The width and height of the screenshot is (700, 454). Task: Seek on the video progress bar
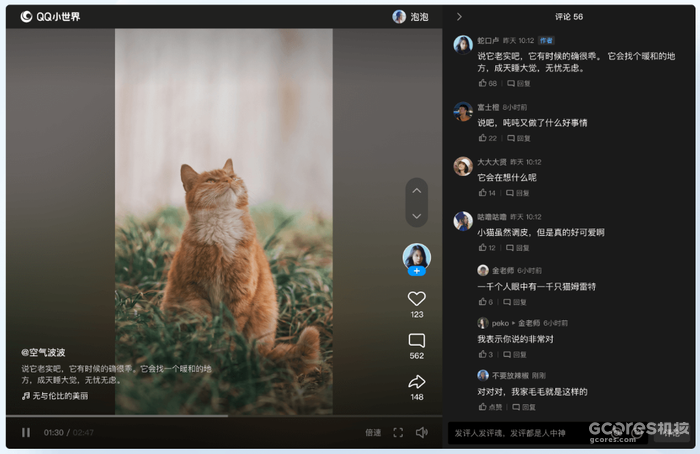click(224, 416)
